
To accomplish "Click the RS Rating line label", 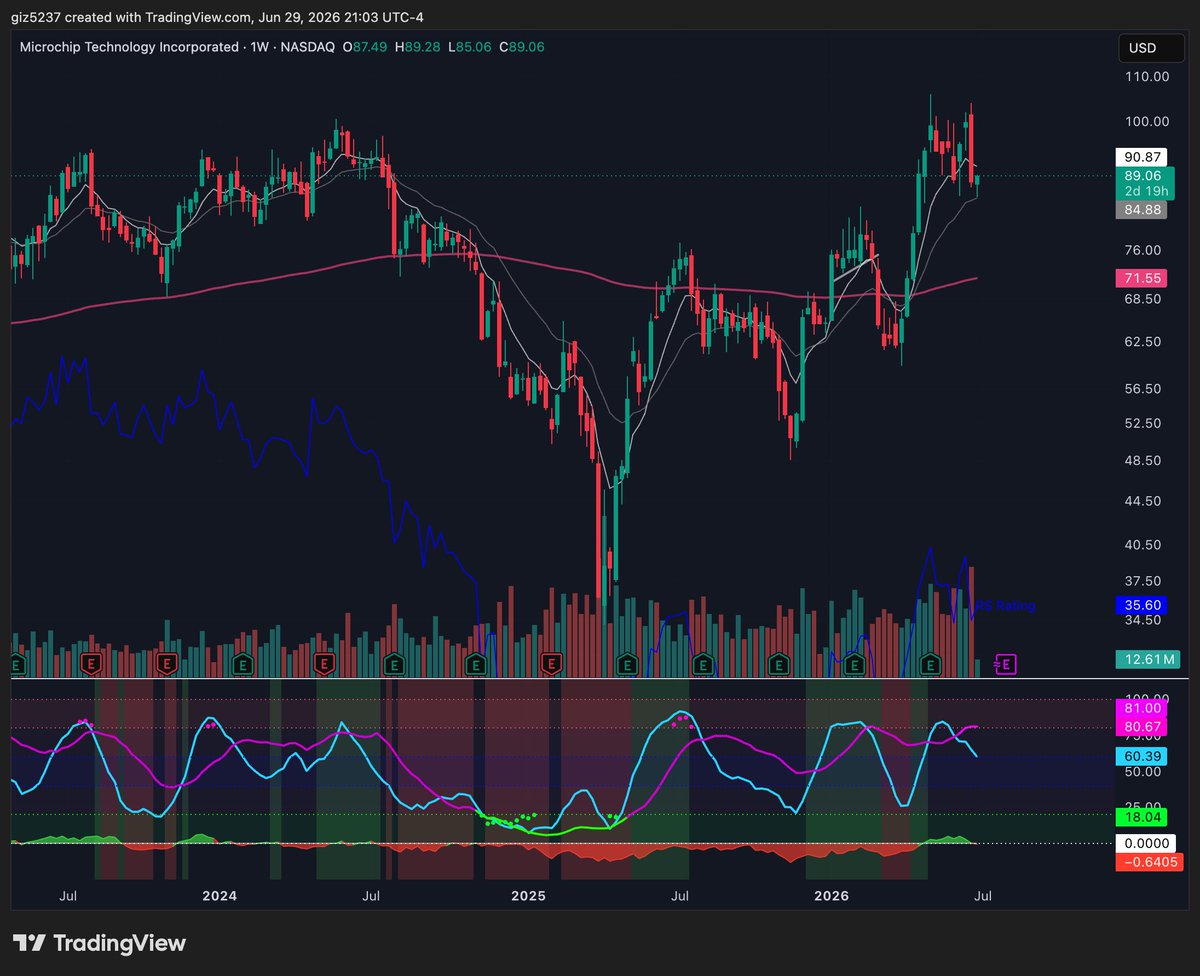I will [1005, 606].
